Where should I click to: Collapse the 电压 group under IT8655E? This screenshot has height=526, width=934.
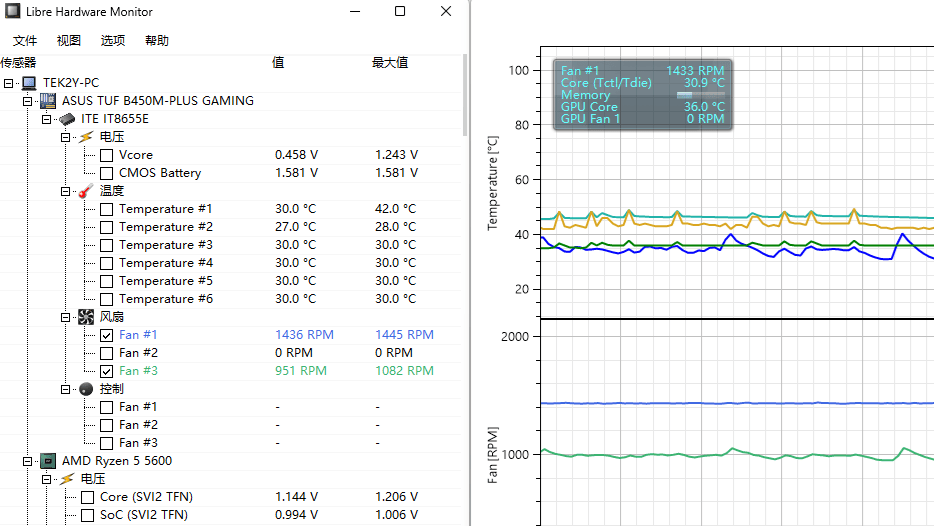tap(66, 138)
